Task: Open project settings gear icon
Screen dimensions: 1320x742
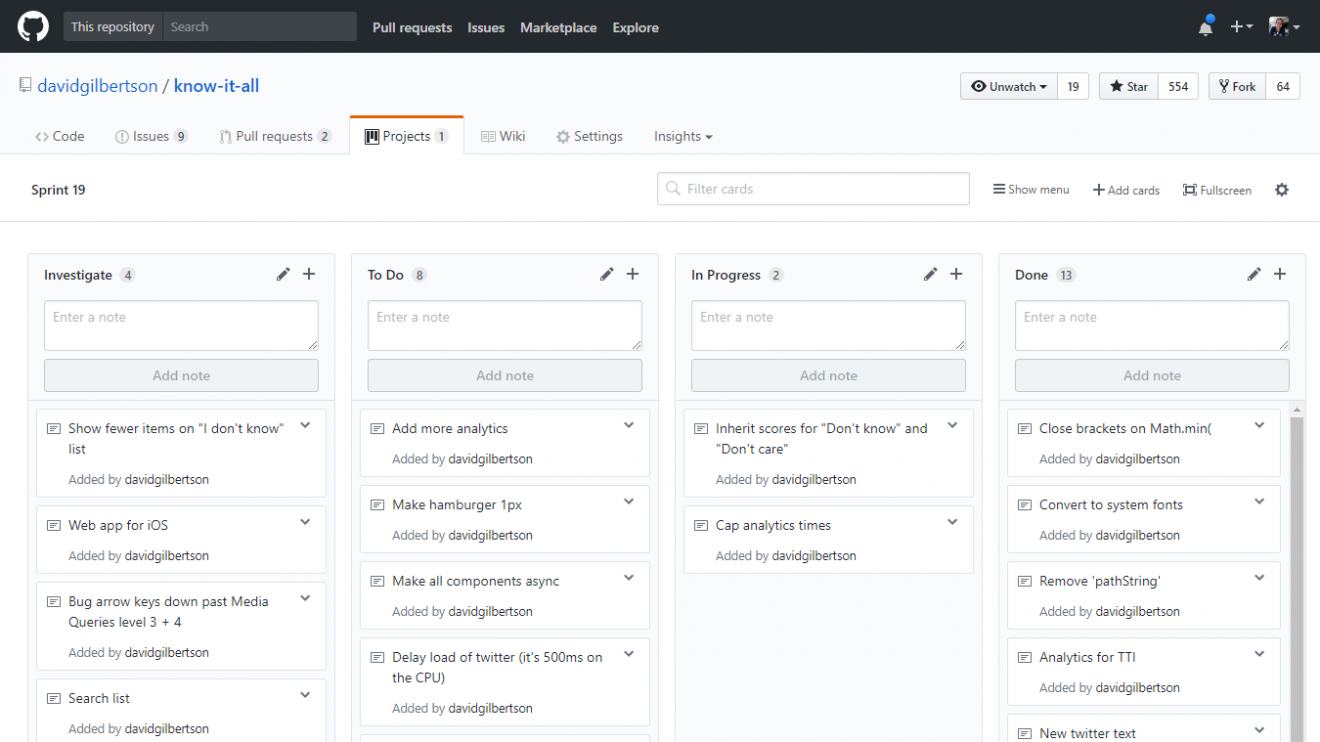Action: pyautogui.click(x=1282, y=189)
